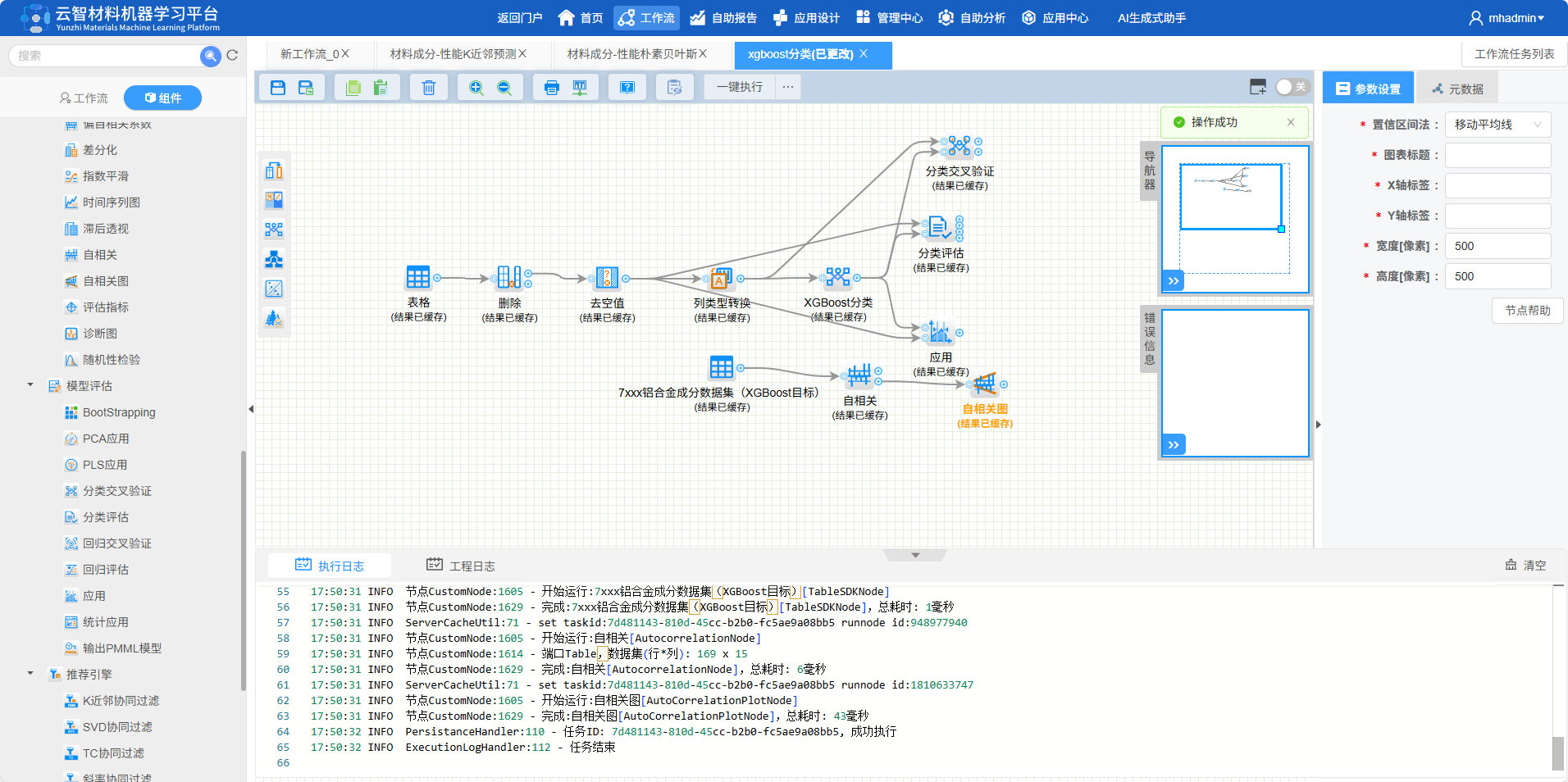The height and width of the screenshot is (782, 1568).
Task: Collapse the 推荐引擎 tree group
Action: (30, 674)
